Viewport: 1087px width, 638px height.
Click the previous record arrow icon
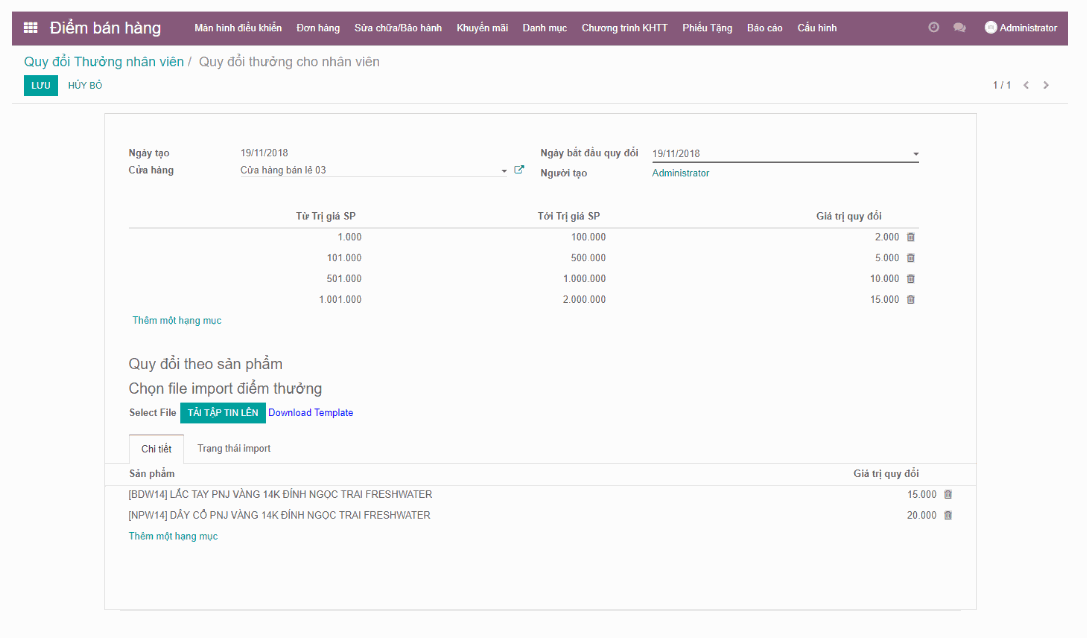(1026, 85)
